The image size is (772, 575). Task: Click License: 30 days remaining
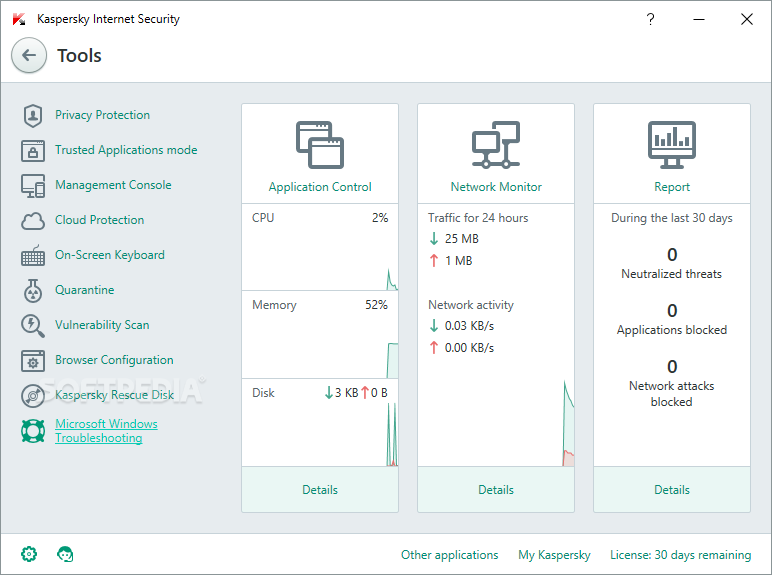coord(680,555)
